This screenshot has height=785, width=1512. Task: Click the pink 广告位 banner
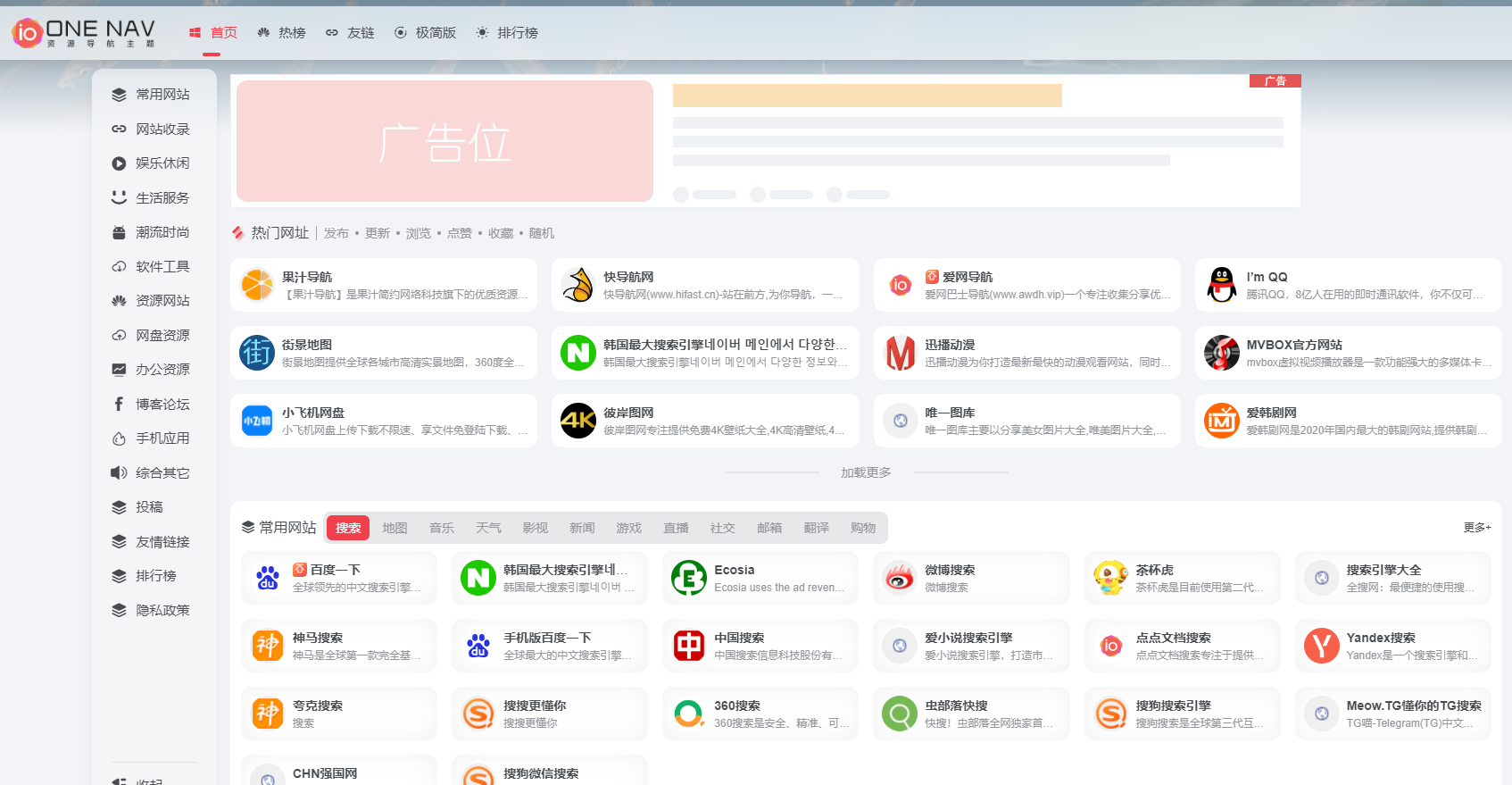coord(444,141)
